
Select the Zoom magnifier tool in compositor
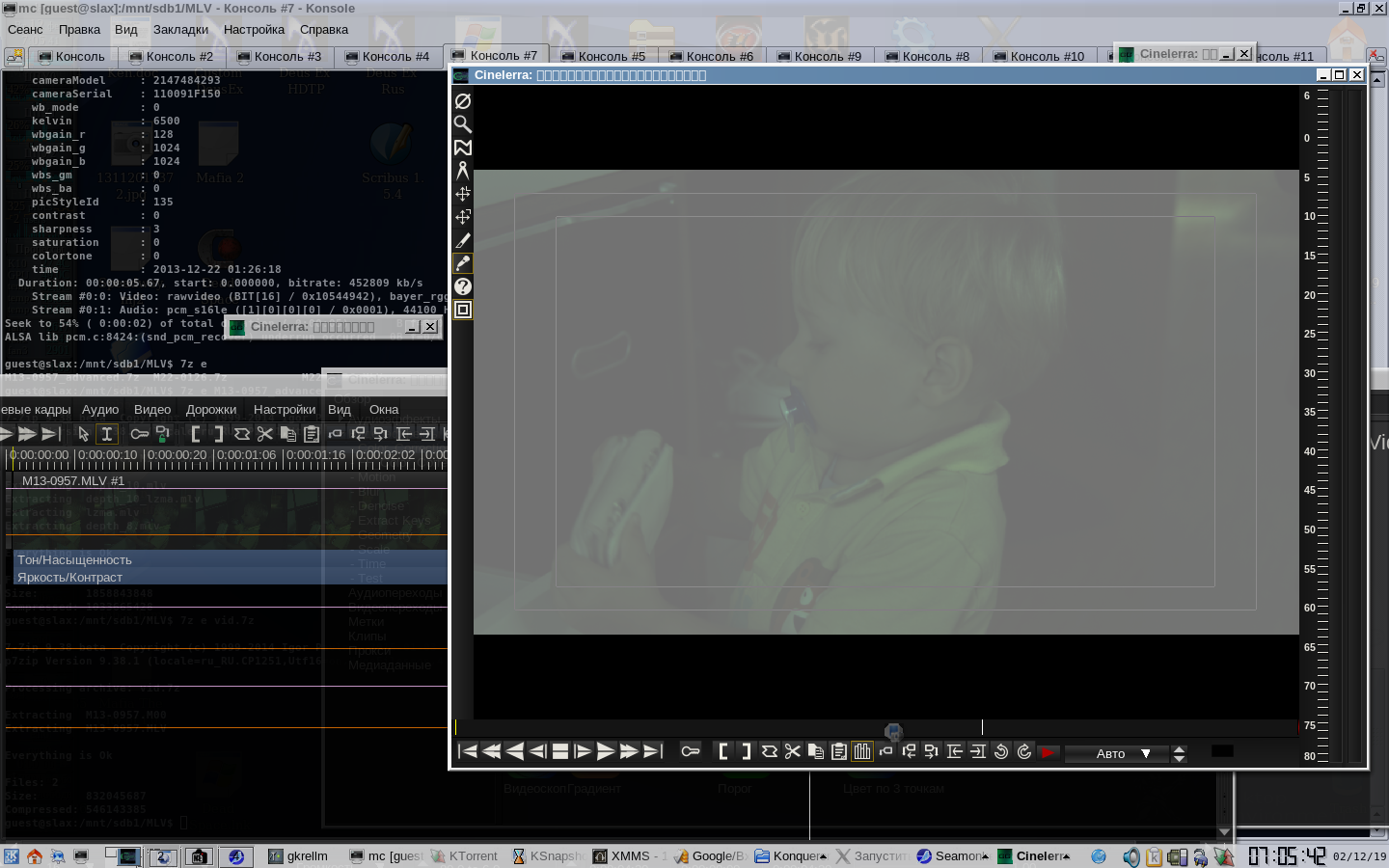click(x=463, y=124)
